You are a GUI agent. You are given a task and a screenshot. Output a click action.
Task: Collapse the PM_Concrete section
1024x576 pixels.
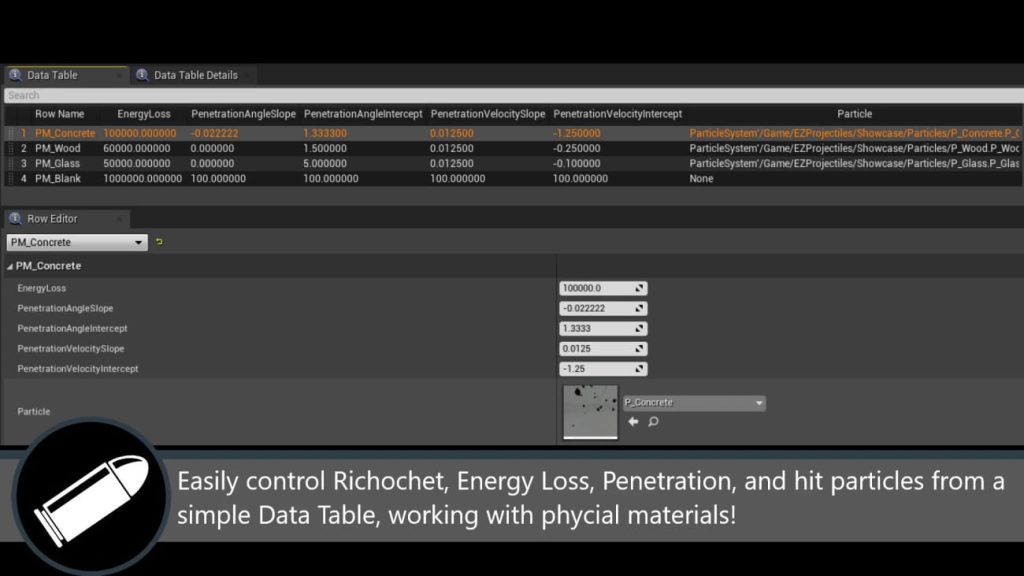pyautogui.click(x=11, y=266)
